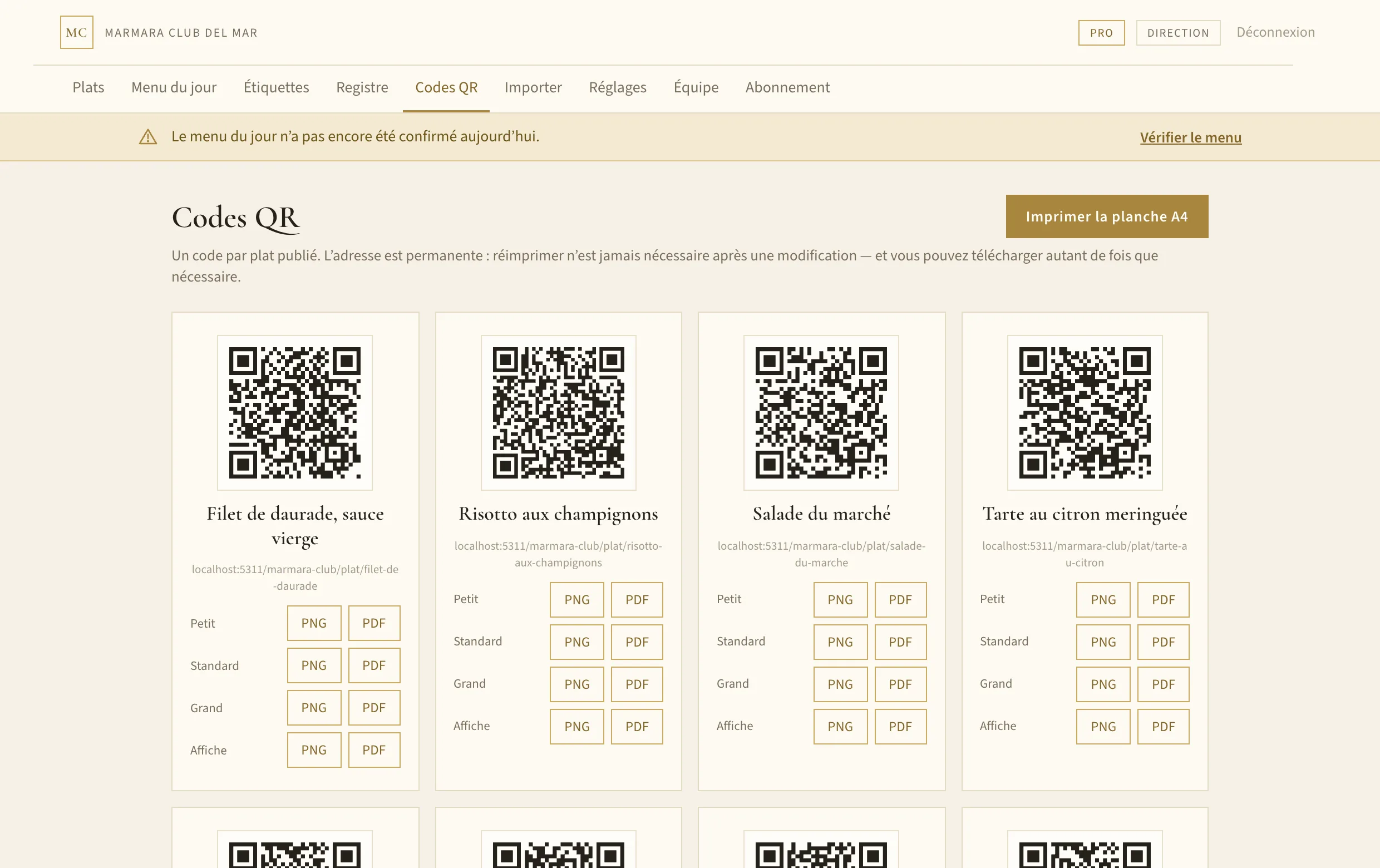Go to the Registre tab
This screenshot has height=868, width=1380.
362,87
